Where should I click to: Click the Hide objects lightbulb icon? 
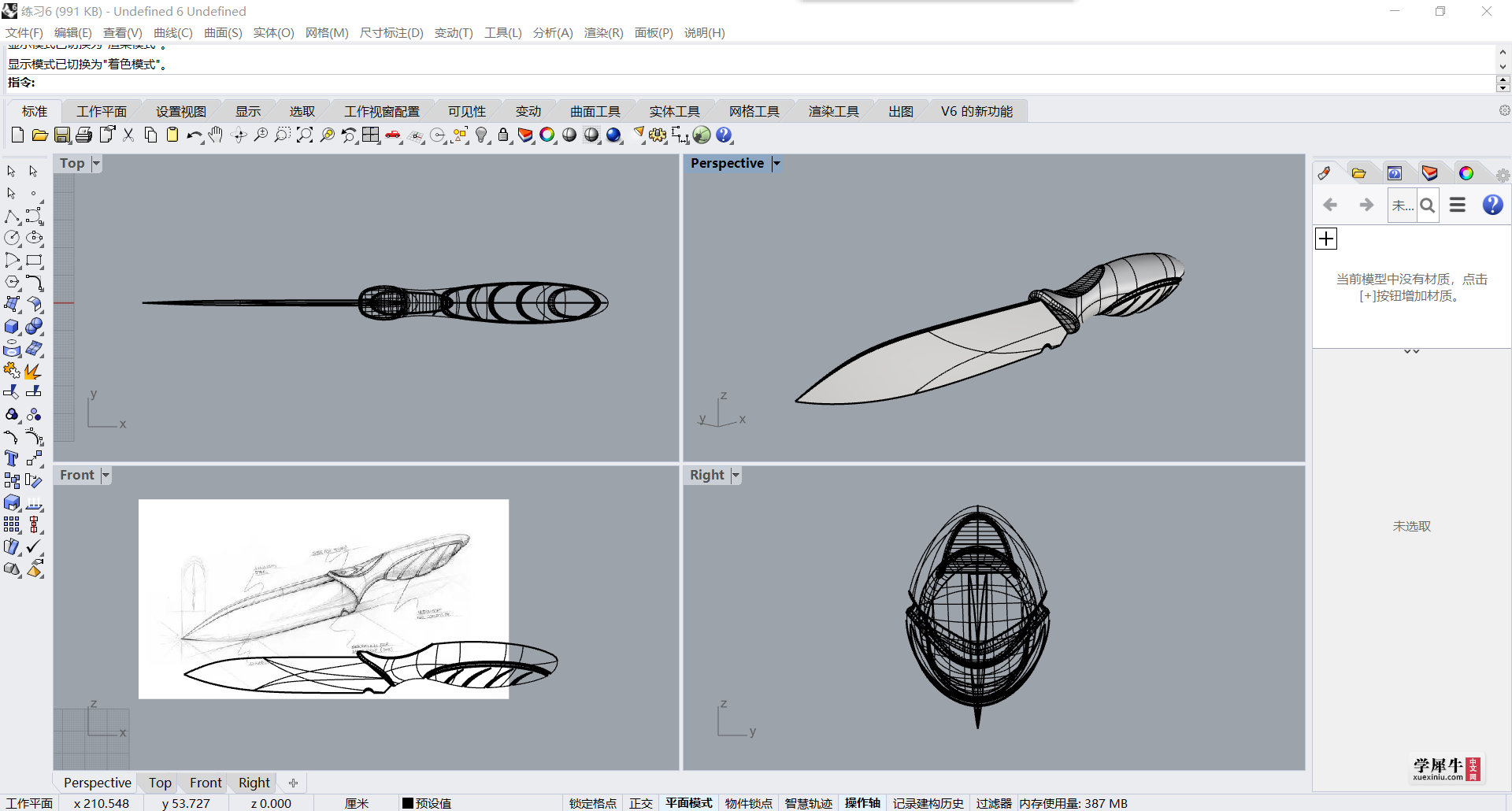482,135
